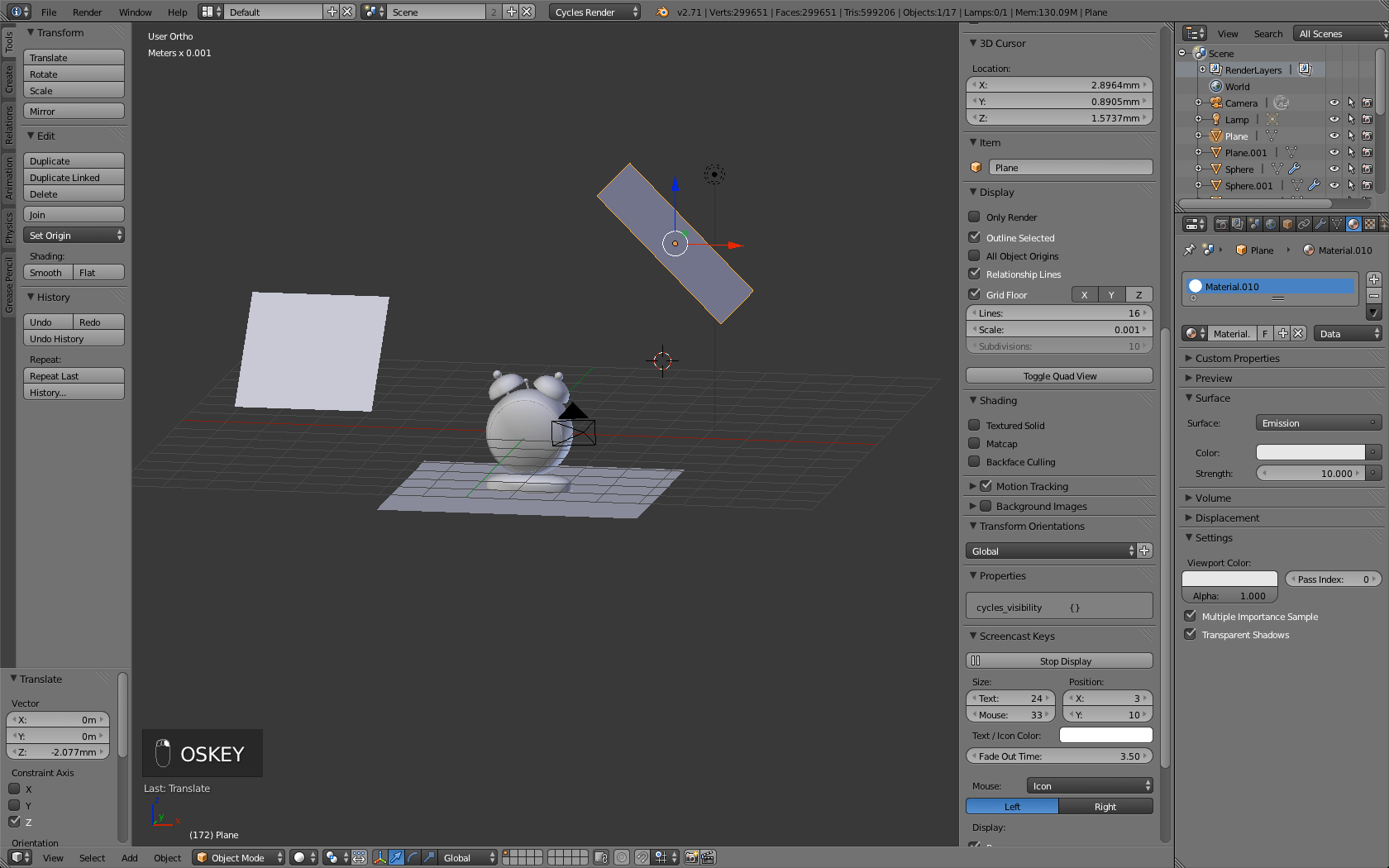
Task: Switch to the Create tab in tool shelf
Action: coord(9,79)
